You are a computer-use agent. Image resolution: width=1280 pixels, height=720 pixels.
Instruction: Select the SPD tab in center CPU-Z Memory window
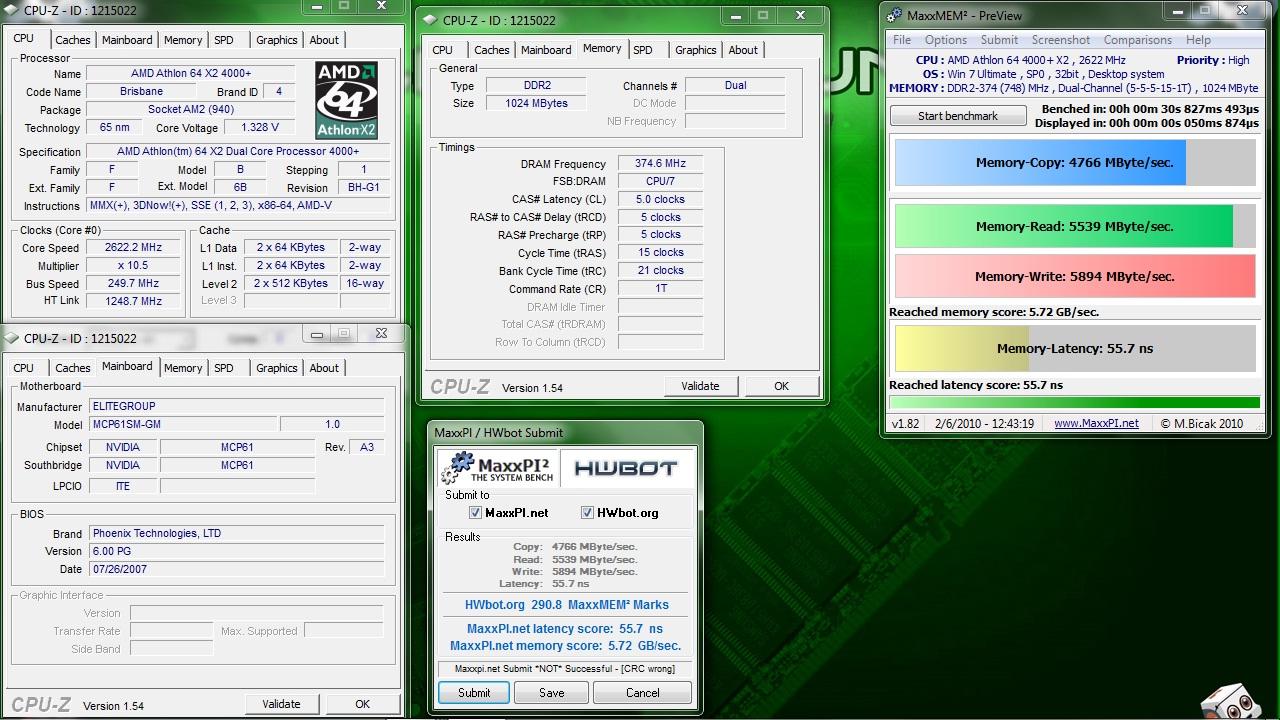(643, 50)
